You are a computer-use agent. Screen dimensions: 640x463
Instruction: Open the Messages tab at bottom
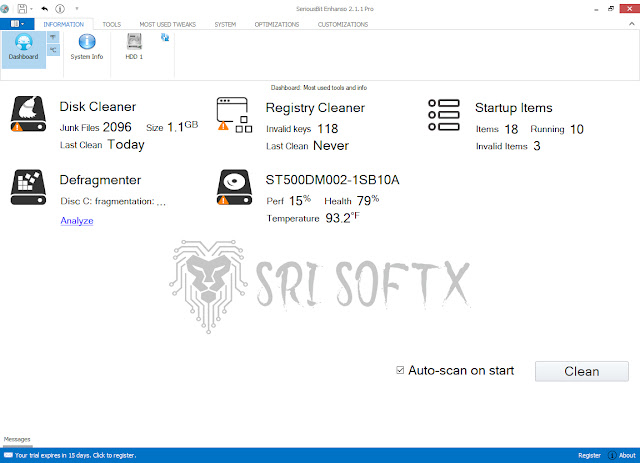(17, 439)
